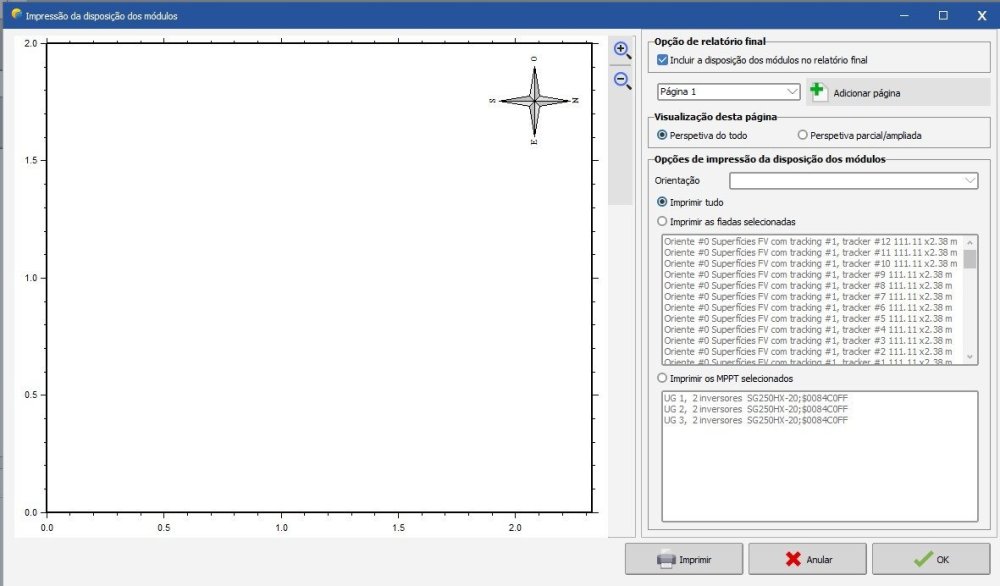Maximize the dialog window
Viewport: 1000px width, 586px height.
pyautogui.click(x=942, y=15)
